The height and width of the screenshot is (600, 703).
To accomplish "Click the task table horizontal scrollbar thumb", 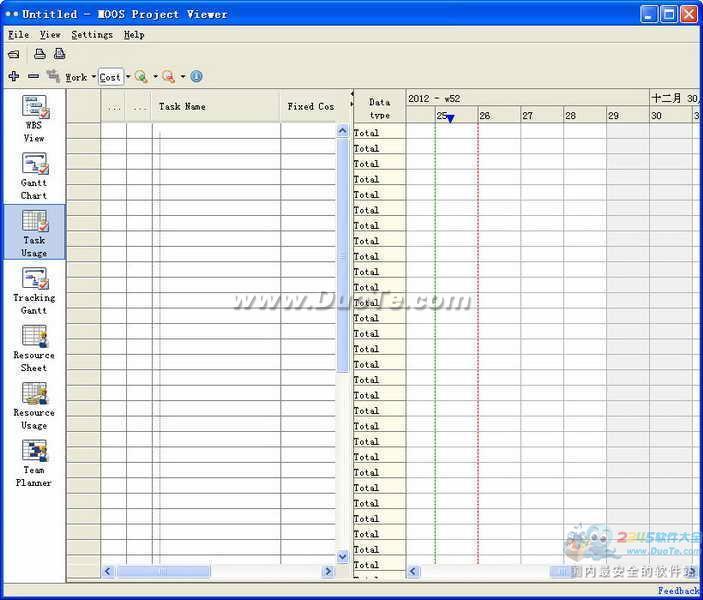I will point(163,571).
